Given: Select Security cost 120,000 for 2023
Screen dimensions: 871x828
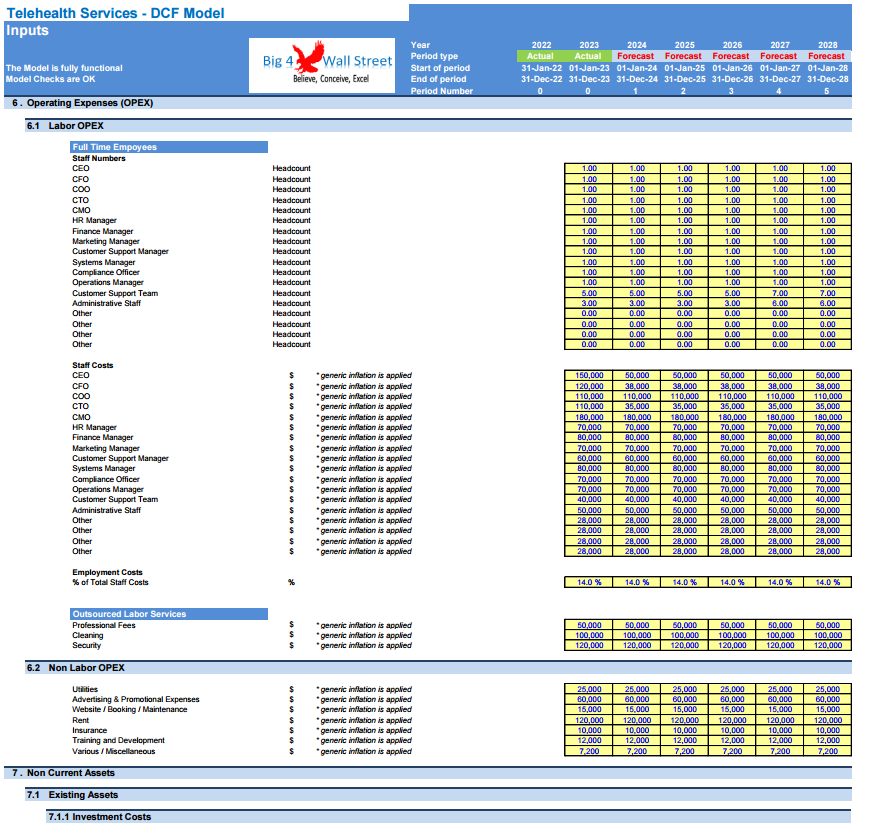Looking at the screenshot, I should (x=589, y=646).
